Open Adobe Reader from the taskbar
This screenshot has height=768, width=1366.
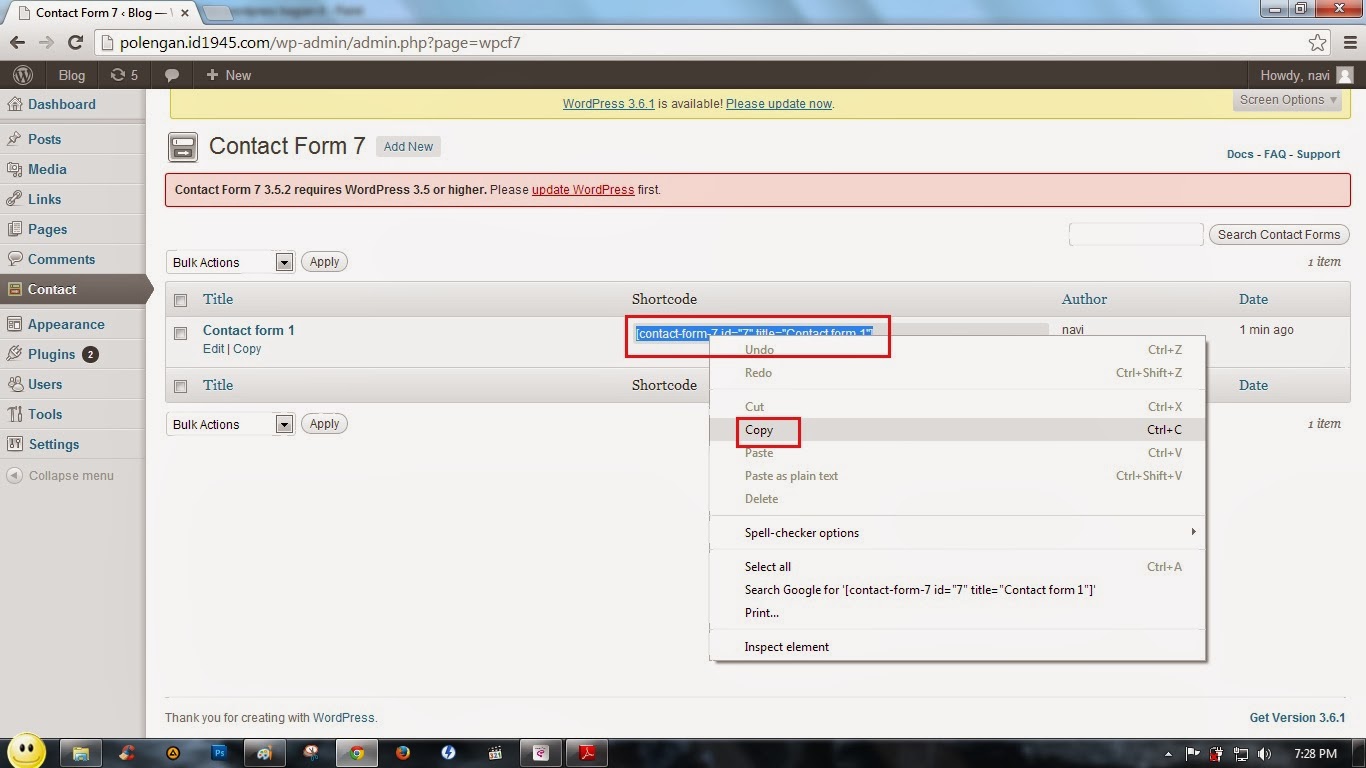point(587,753)
